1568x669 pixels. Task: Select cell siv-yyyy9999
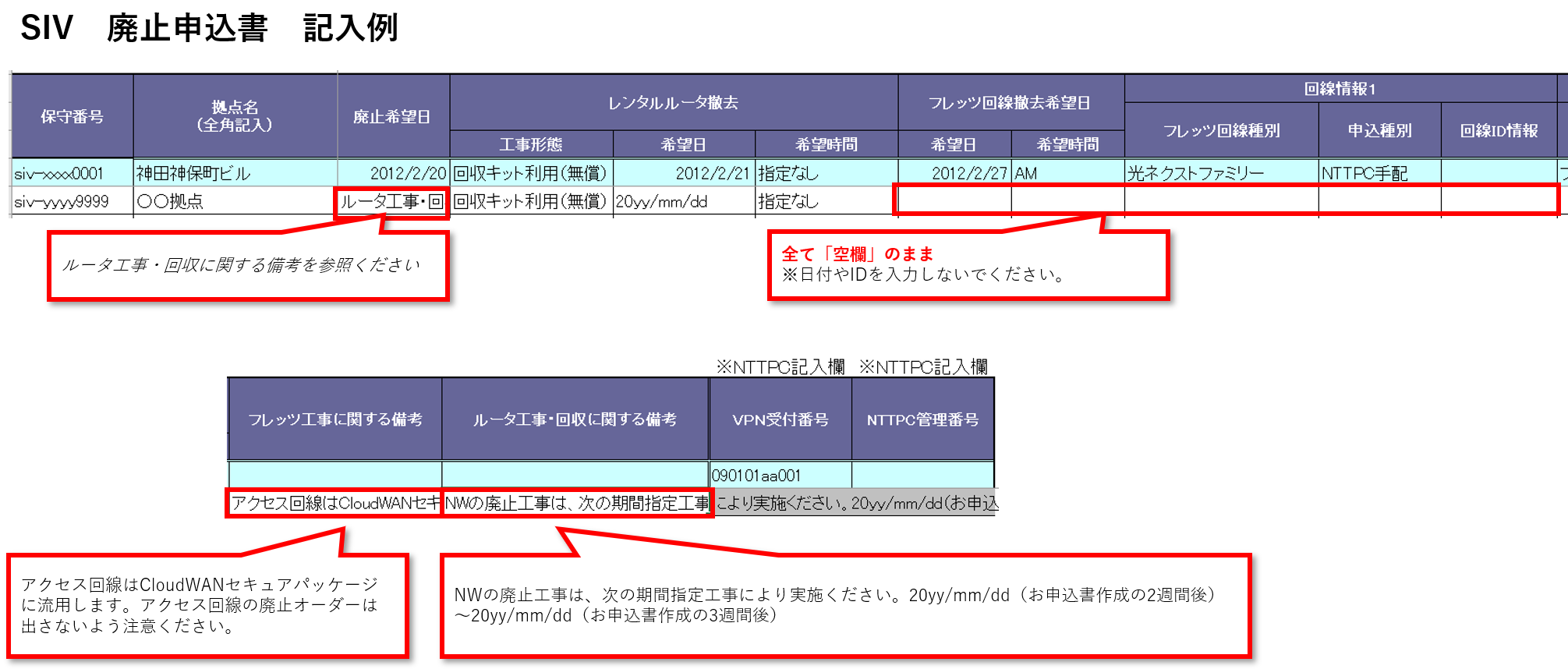pyautogui.click(x=73, y=201)
